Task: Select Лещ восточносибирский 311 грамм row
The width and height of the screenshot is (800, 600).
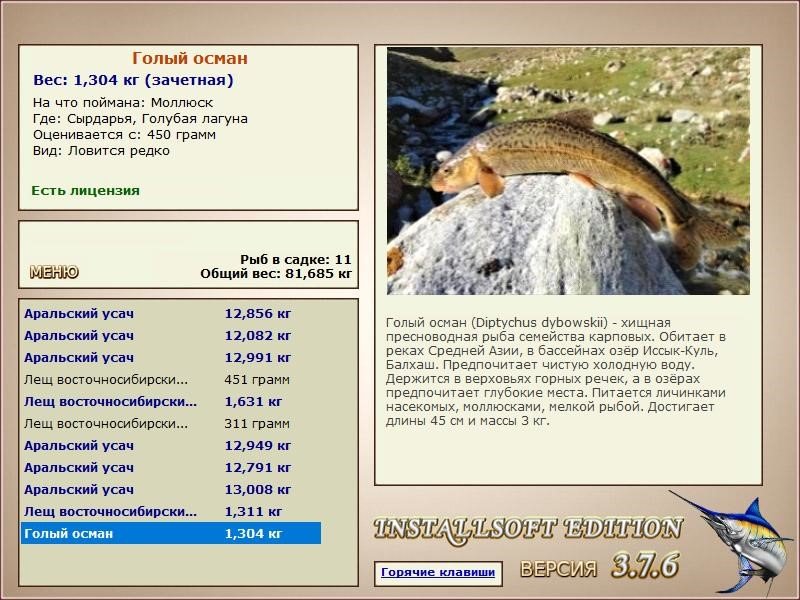Action: click(x=171, y=423)
